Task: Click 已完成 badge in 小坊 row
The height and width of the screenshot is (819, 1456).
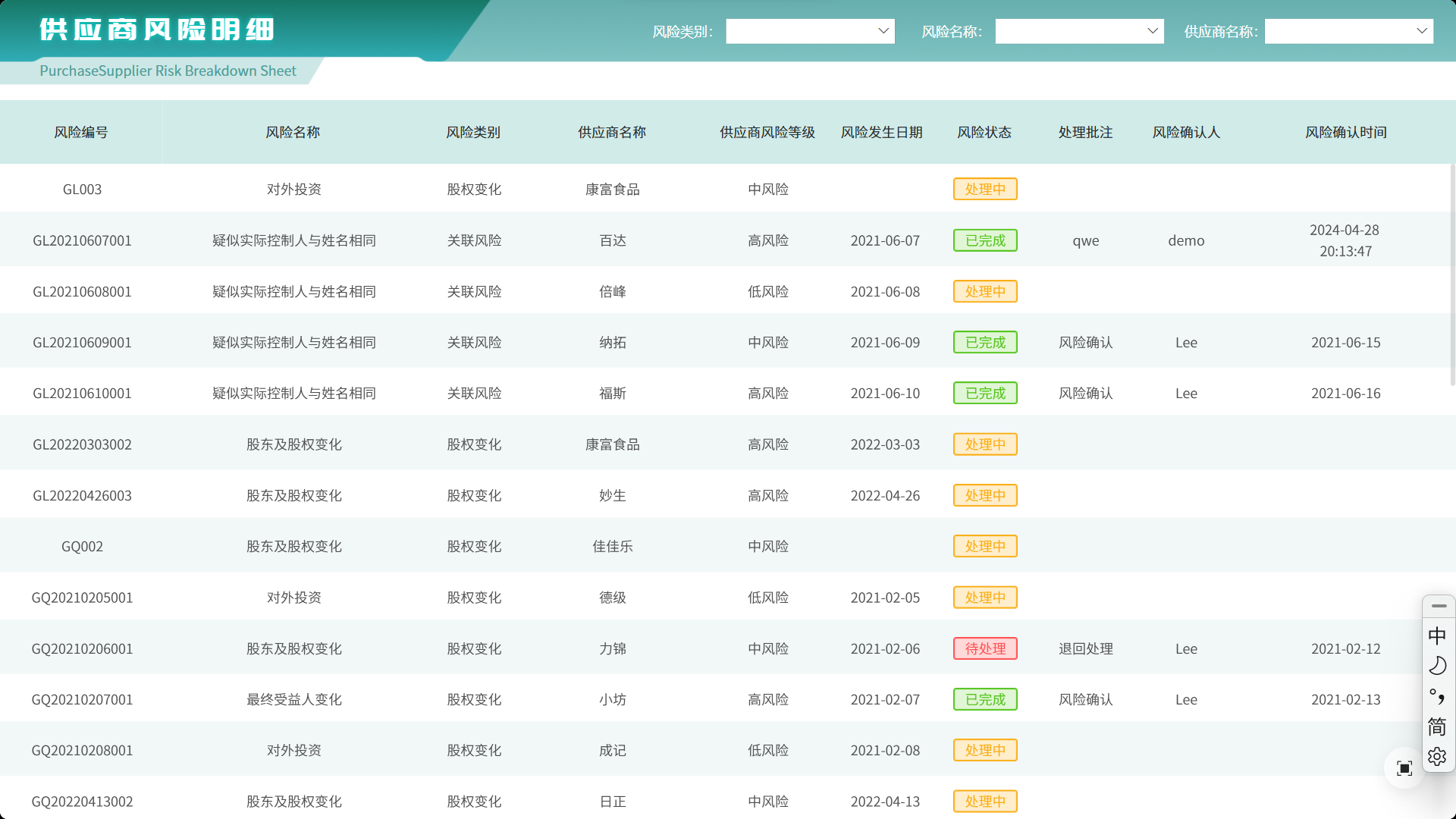Action: [x=984, y=699]
